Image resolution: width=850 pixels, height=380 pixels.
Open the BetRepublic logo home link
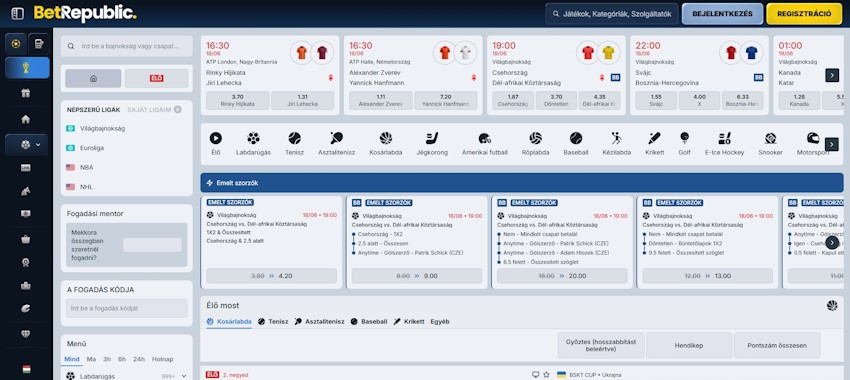[x=85, y=14]
